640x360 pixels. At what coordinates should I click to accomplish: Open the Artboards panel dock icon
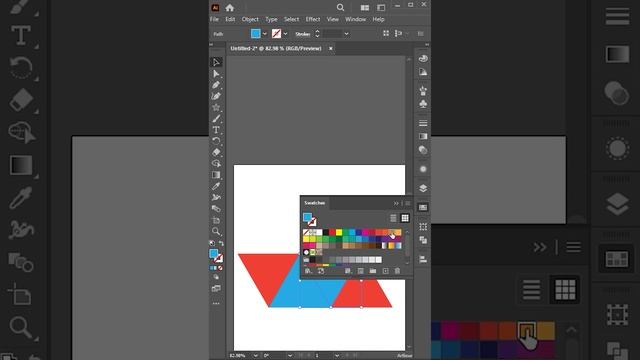coord(423,227)
